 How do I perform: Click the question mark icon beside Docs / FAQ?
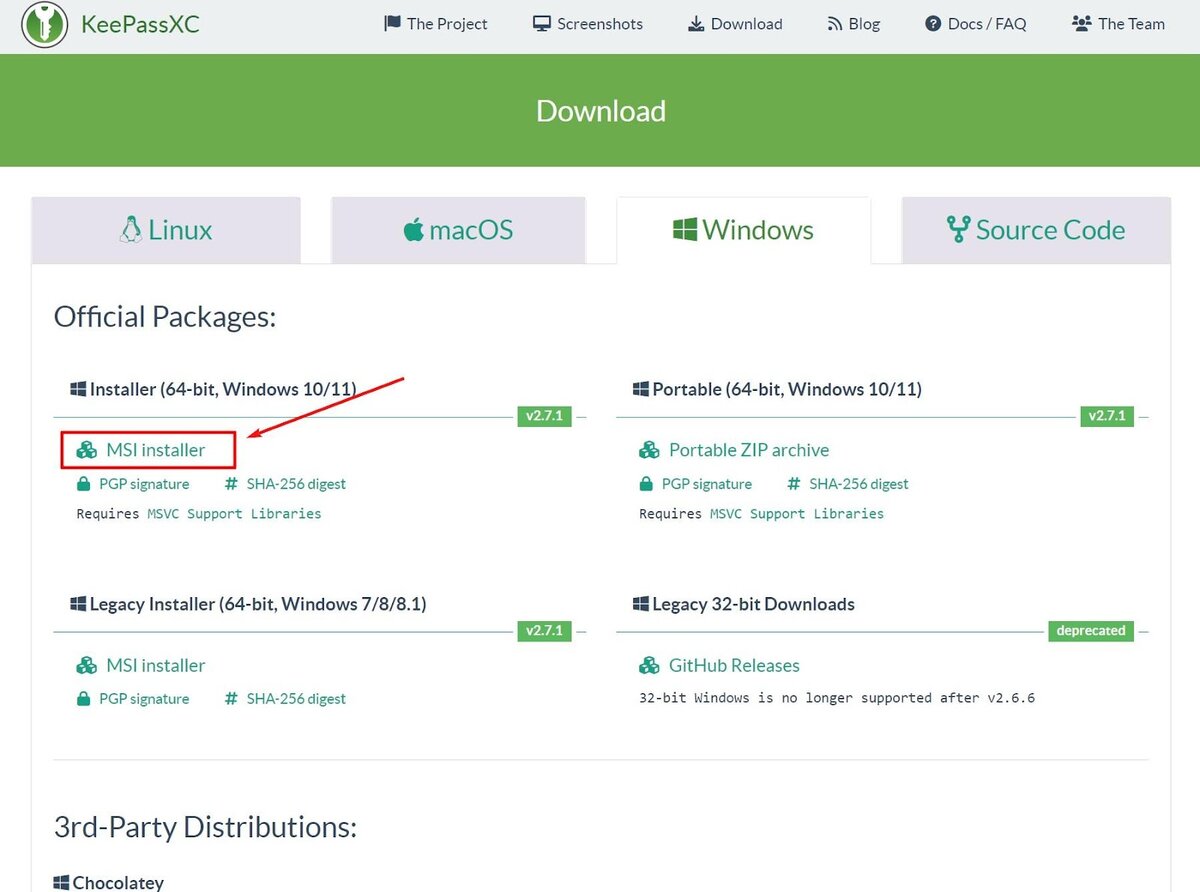coord(933,23)
